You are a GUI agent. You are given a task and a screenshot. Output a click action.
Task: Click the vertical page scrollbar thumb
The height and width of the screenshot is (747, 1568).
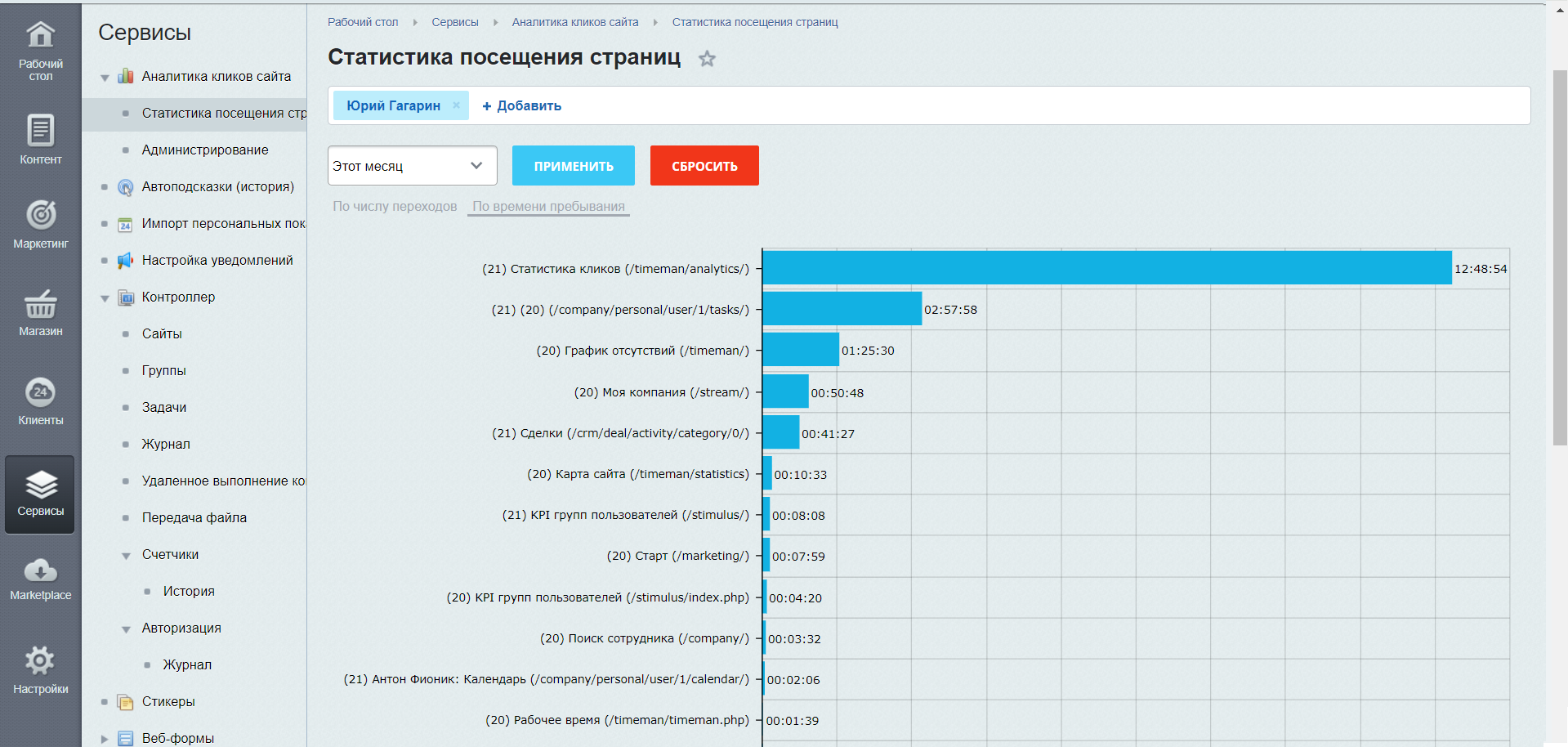1559,257
